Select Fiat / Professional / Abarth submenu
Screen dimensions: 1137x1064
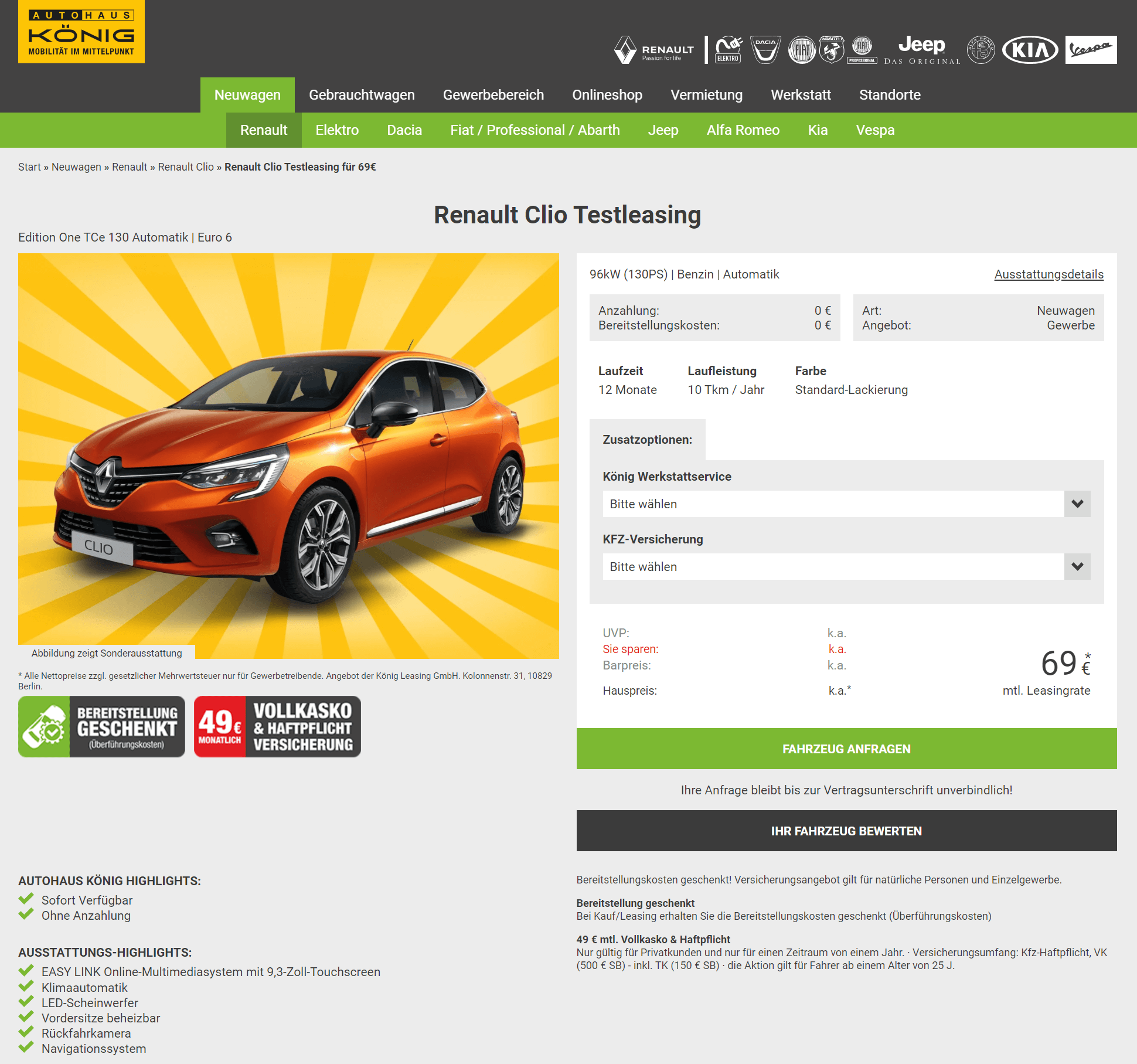535,130
